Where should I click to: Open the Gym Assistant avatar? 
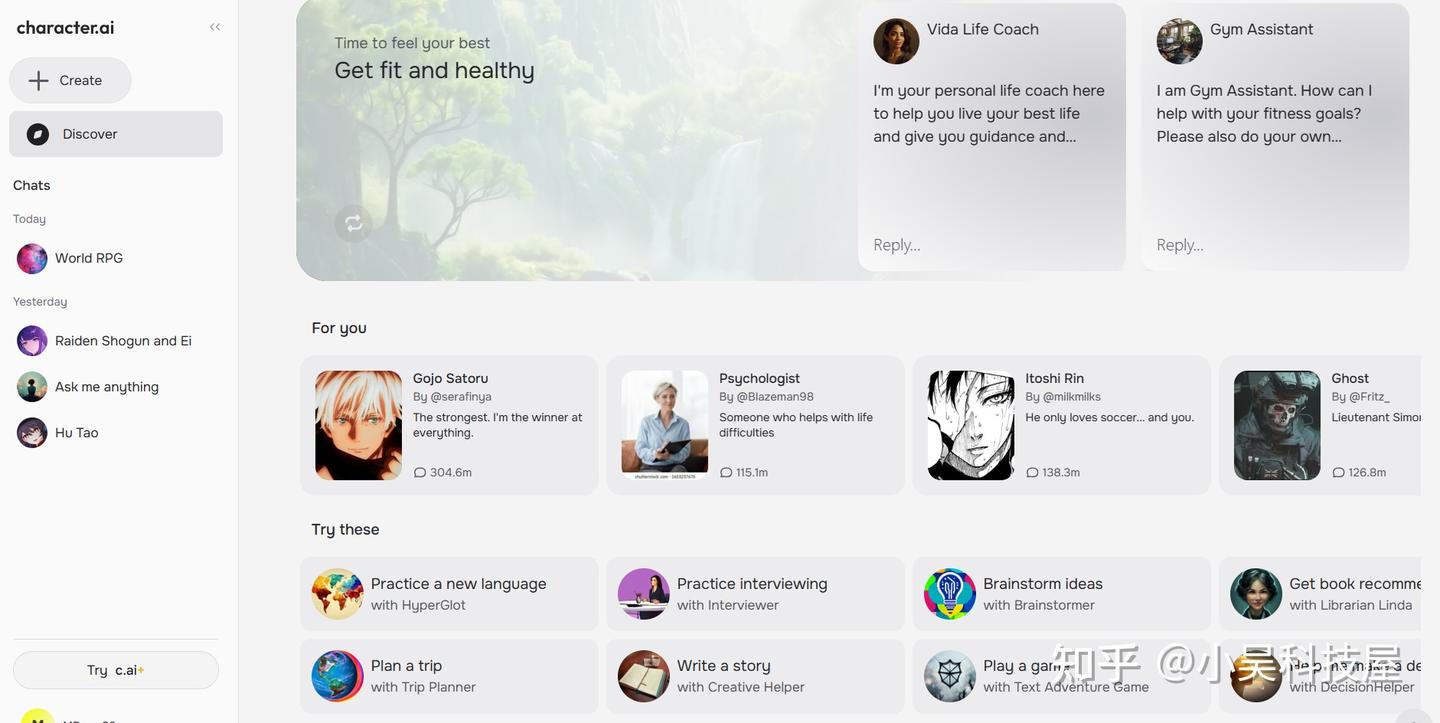click(1180, 41)
